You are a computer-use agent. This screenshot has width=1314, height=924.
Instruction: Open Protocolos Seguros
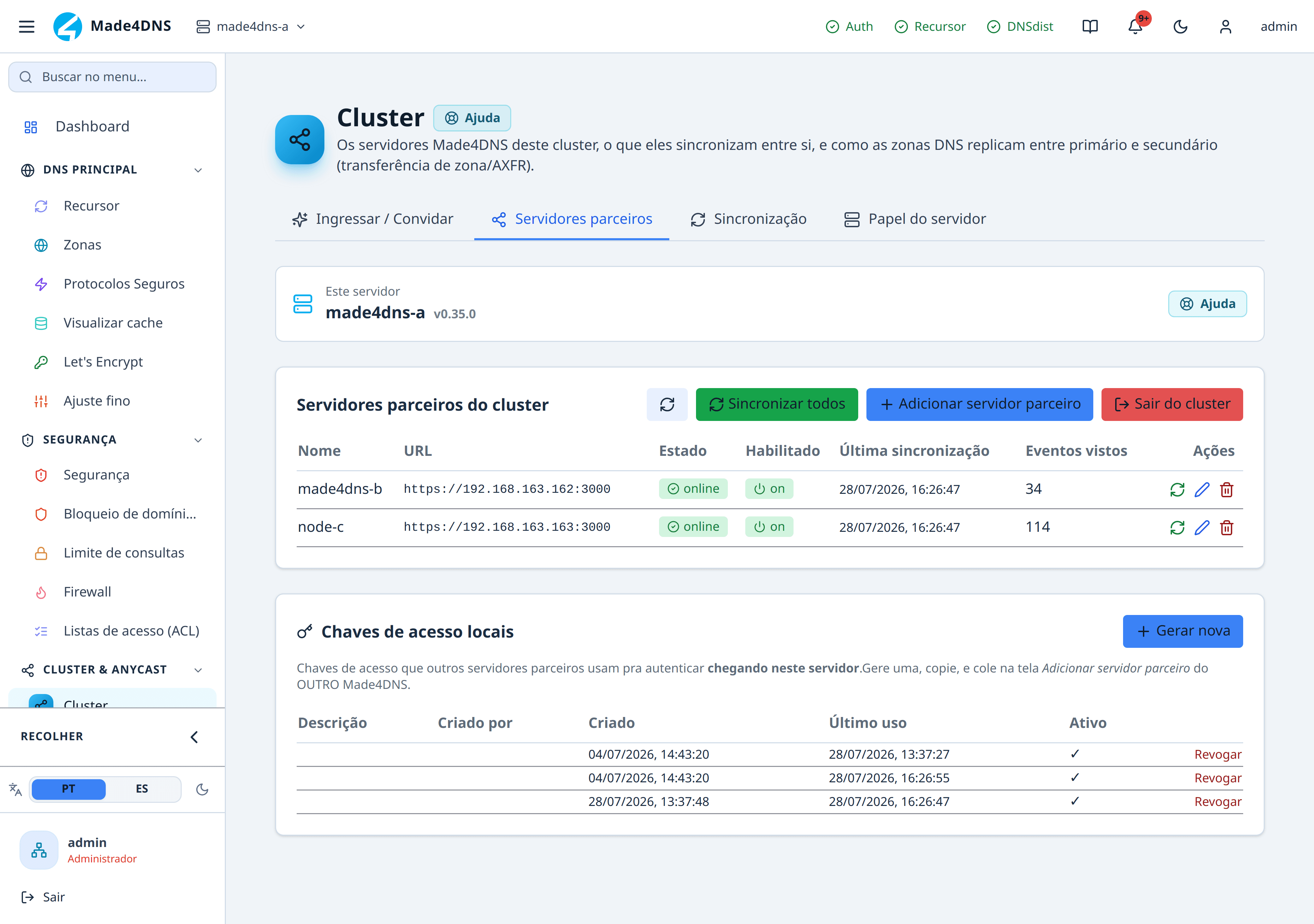112,284
